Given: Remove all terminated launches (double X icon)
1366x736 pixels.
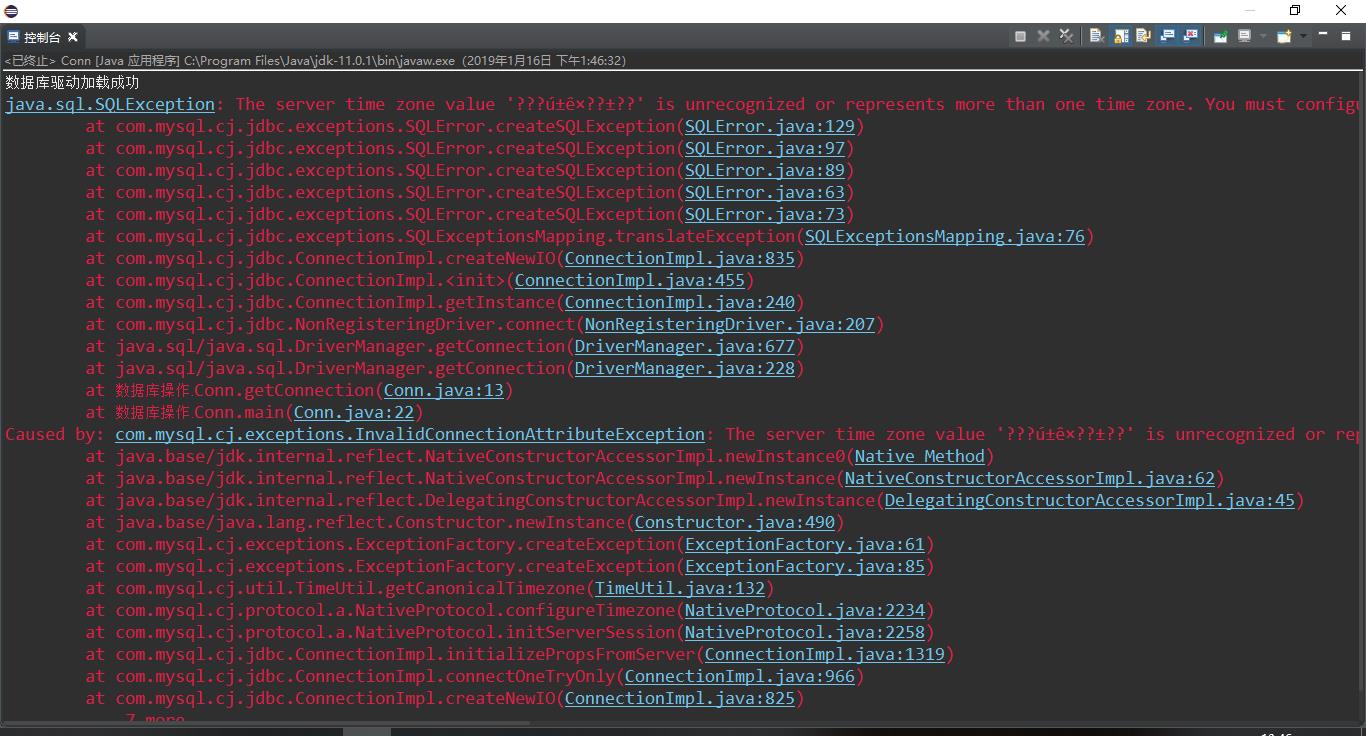Looking at the screenshot, I should (x=1066, y=36).
